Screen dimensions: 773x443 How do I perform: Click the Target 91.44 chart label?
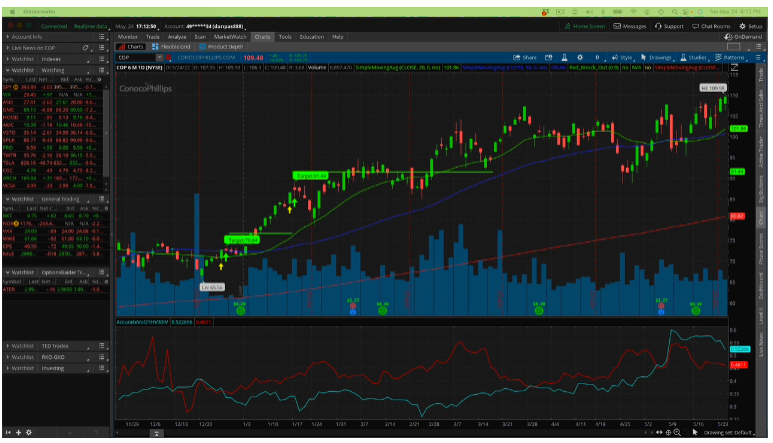click(310, 175)
